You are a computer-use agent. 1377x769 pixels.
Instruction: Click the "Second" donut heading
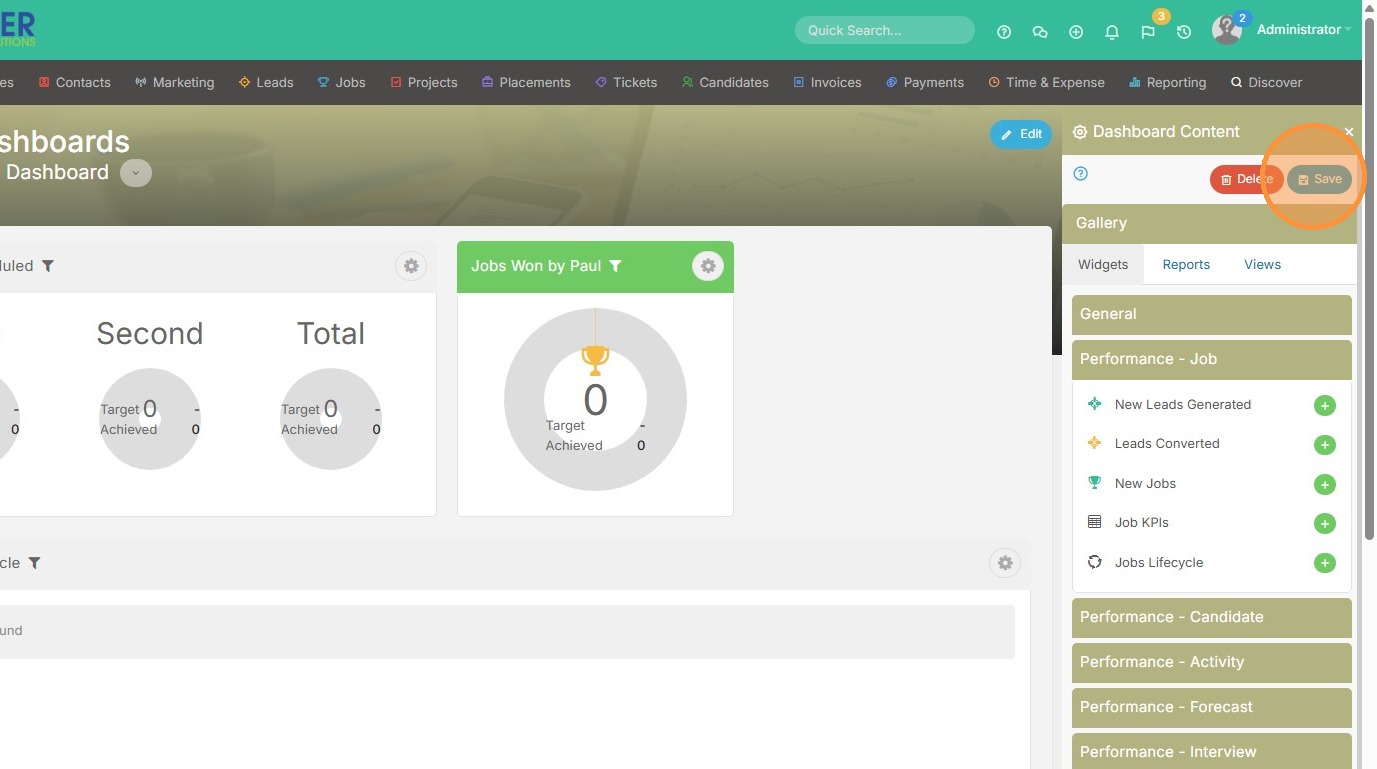(x=150, y=333)
